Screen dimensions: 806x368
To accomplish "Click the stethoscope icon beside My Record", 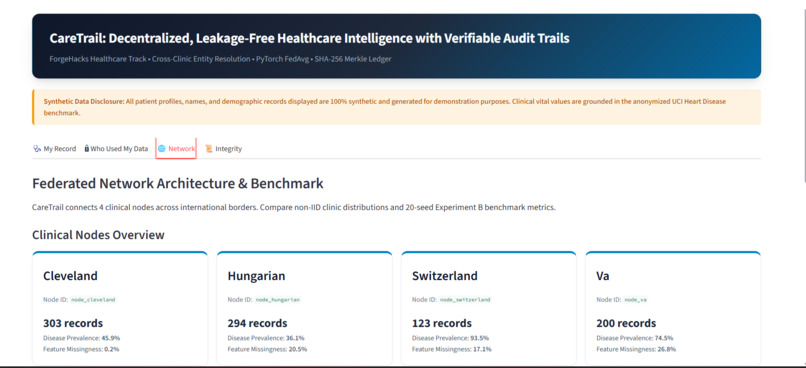I will (x=36, y=149).
